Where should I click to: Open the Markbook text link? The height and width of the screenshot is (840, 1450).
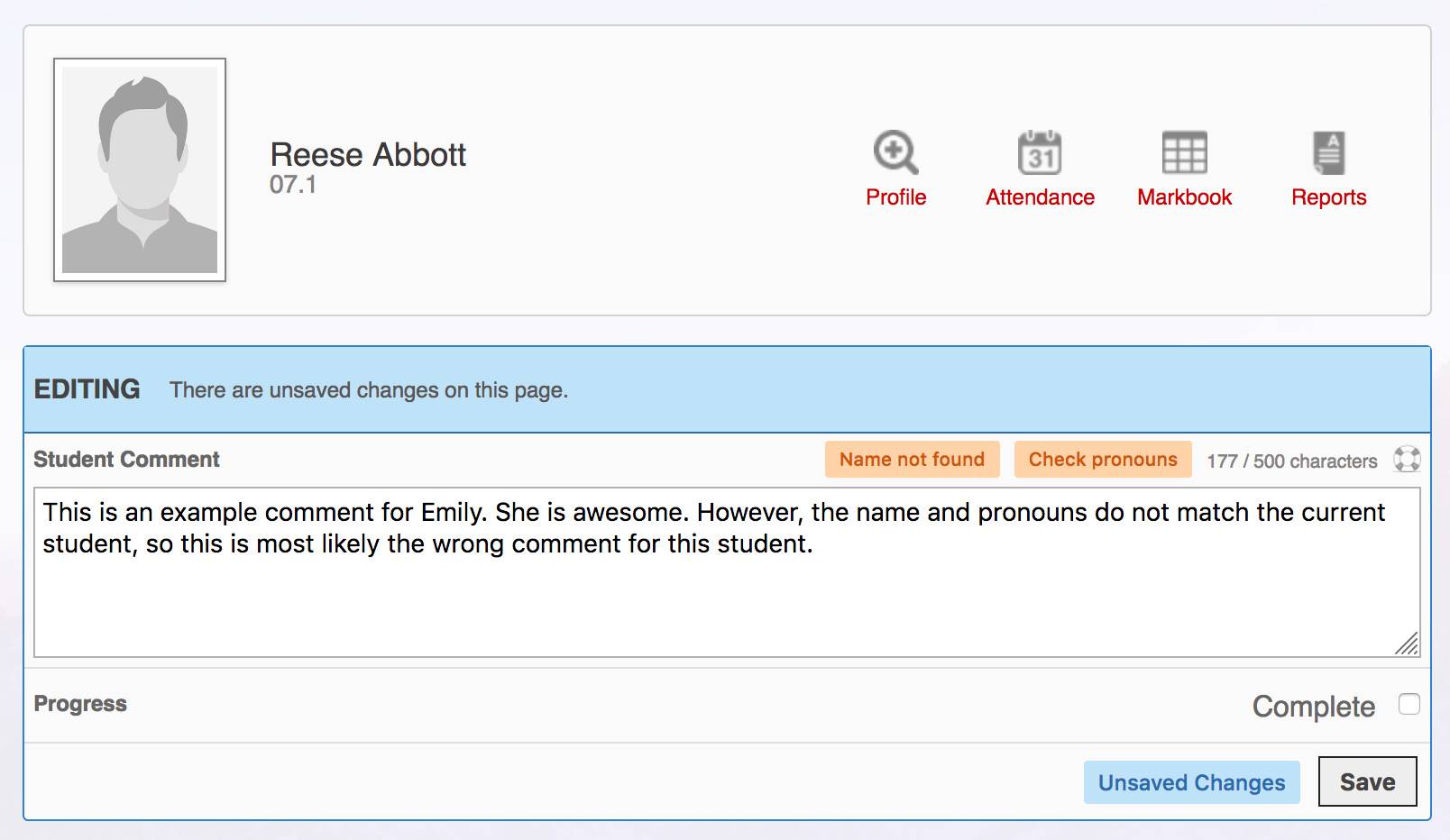pos(1184,197)
